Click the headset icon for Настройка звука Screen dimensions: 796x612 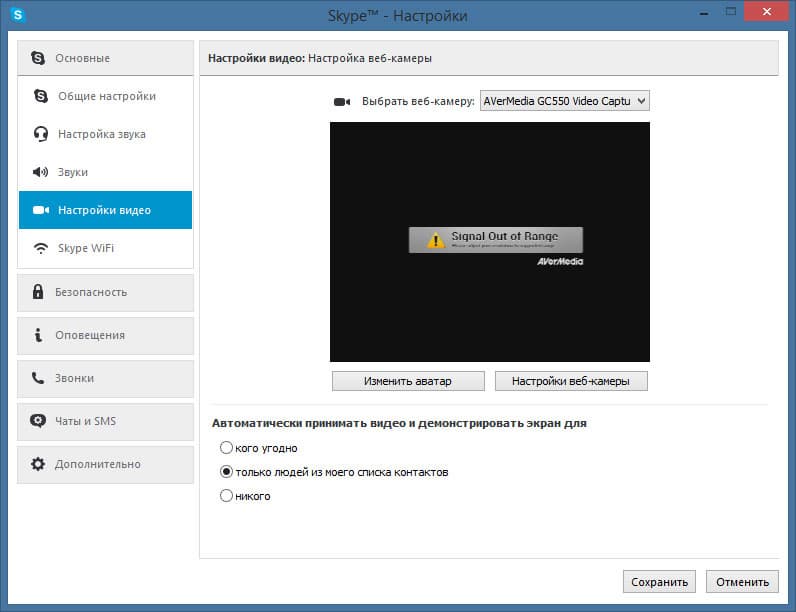tap(41, 134)
